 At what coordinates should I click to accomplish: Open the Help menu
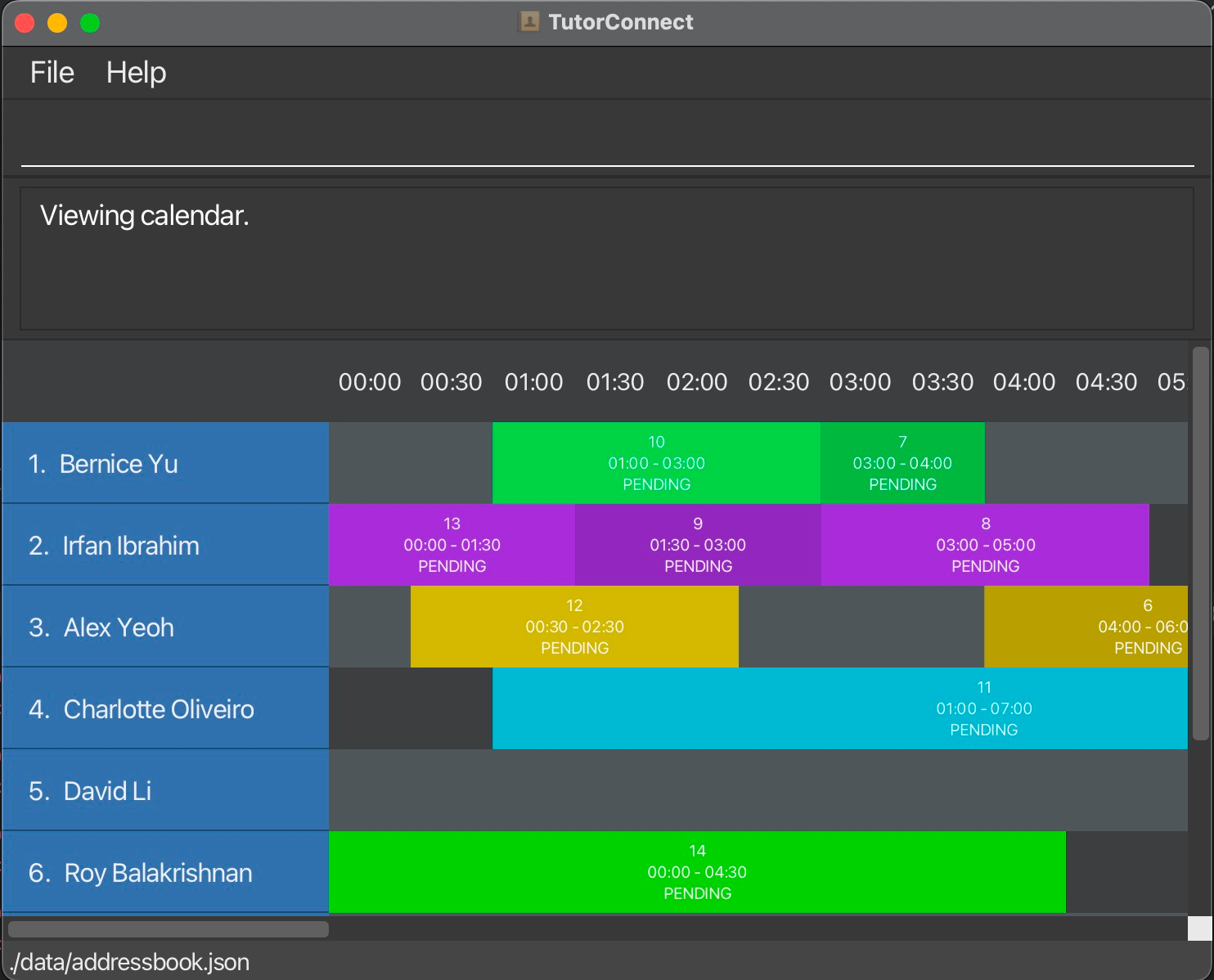(136, 73)
